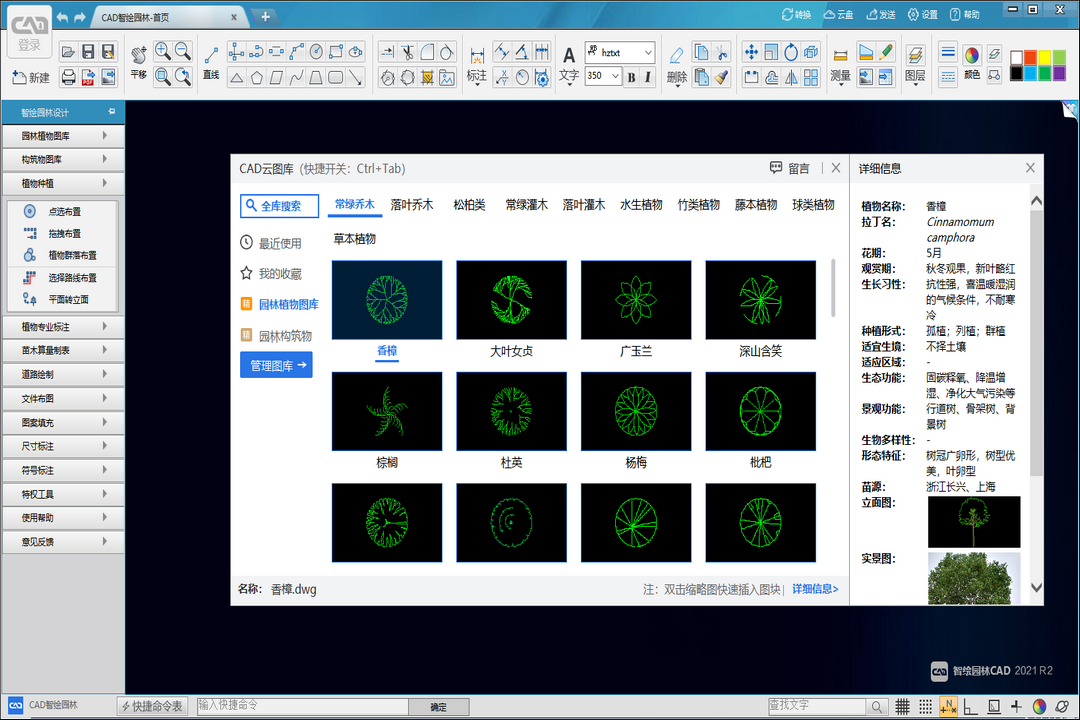
Task: Click the 测量 measure tool
Action: 840,62
